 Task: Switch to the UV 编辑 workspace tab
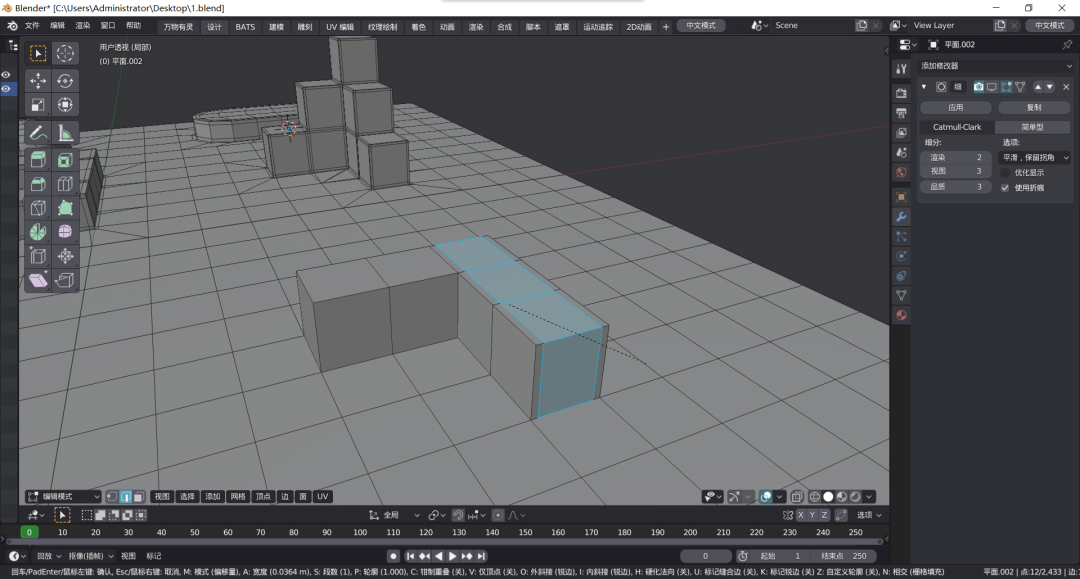point(340,27)
